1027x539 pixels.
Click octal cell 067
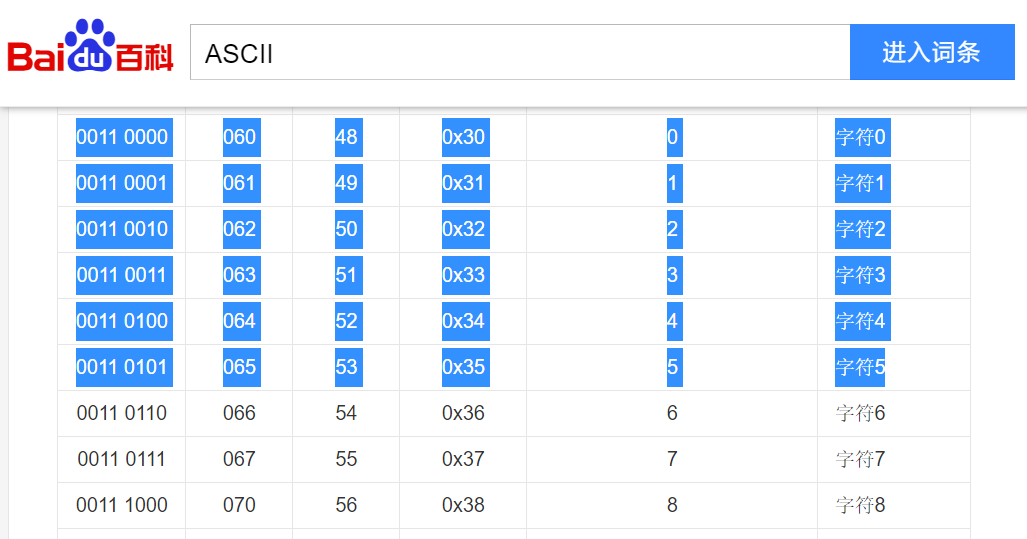[239, 459]
